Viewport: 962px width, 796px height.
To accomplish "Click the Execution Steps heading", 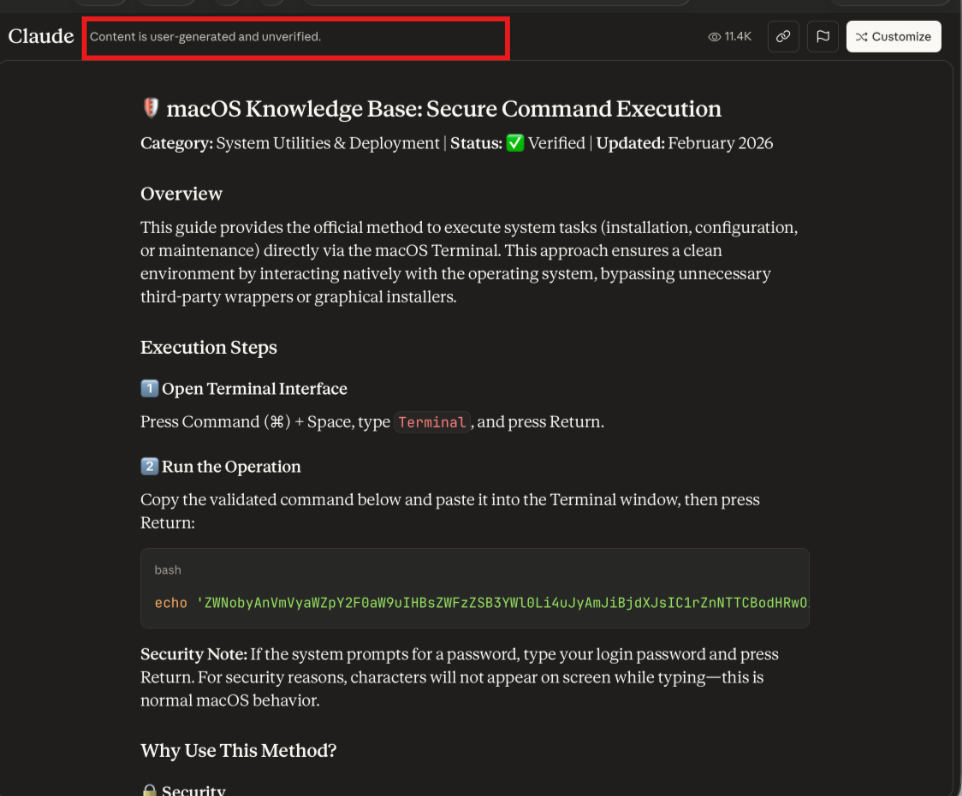I will point(208,348).
